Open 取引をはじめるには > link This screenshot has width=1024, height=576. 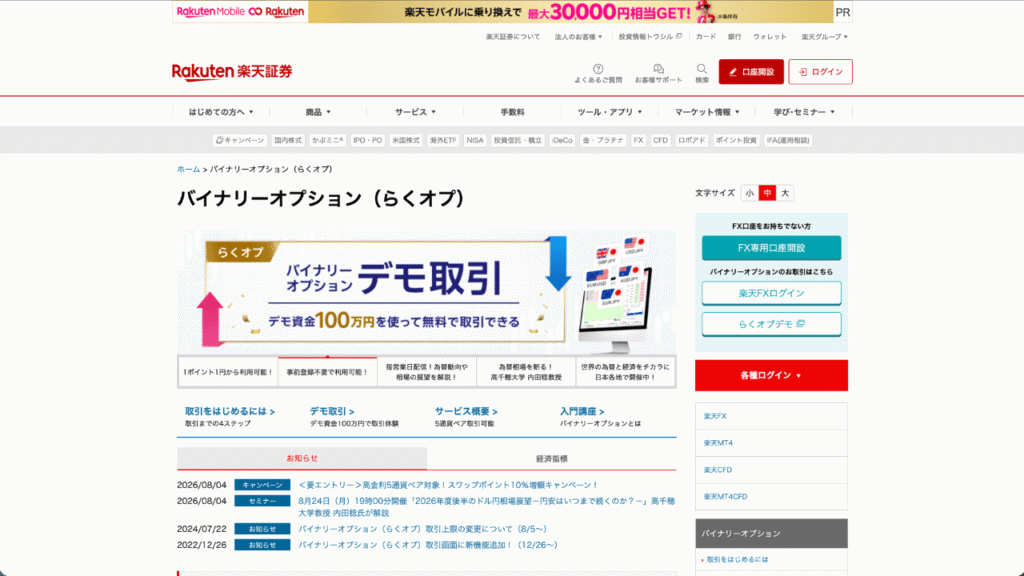pyautogui.click(x=230, y=411)
